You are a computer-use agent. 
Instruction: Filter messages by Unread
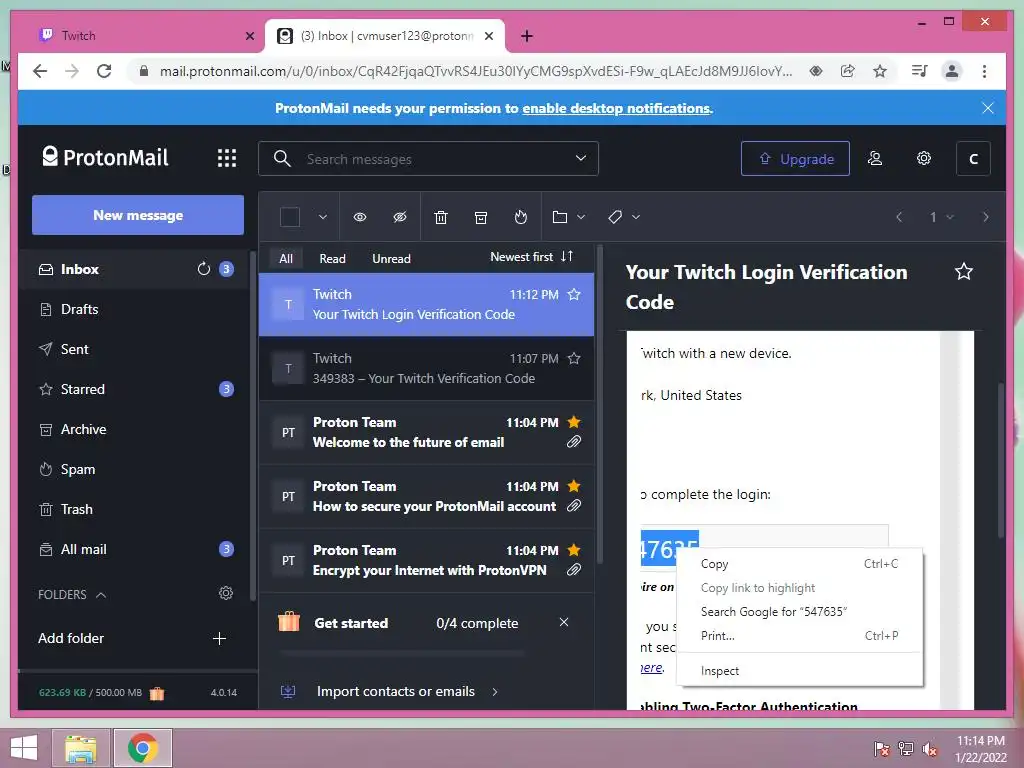coord(391,259)
